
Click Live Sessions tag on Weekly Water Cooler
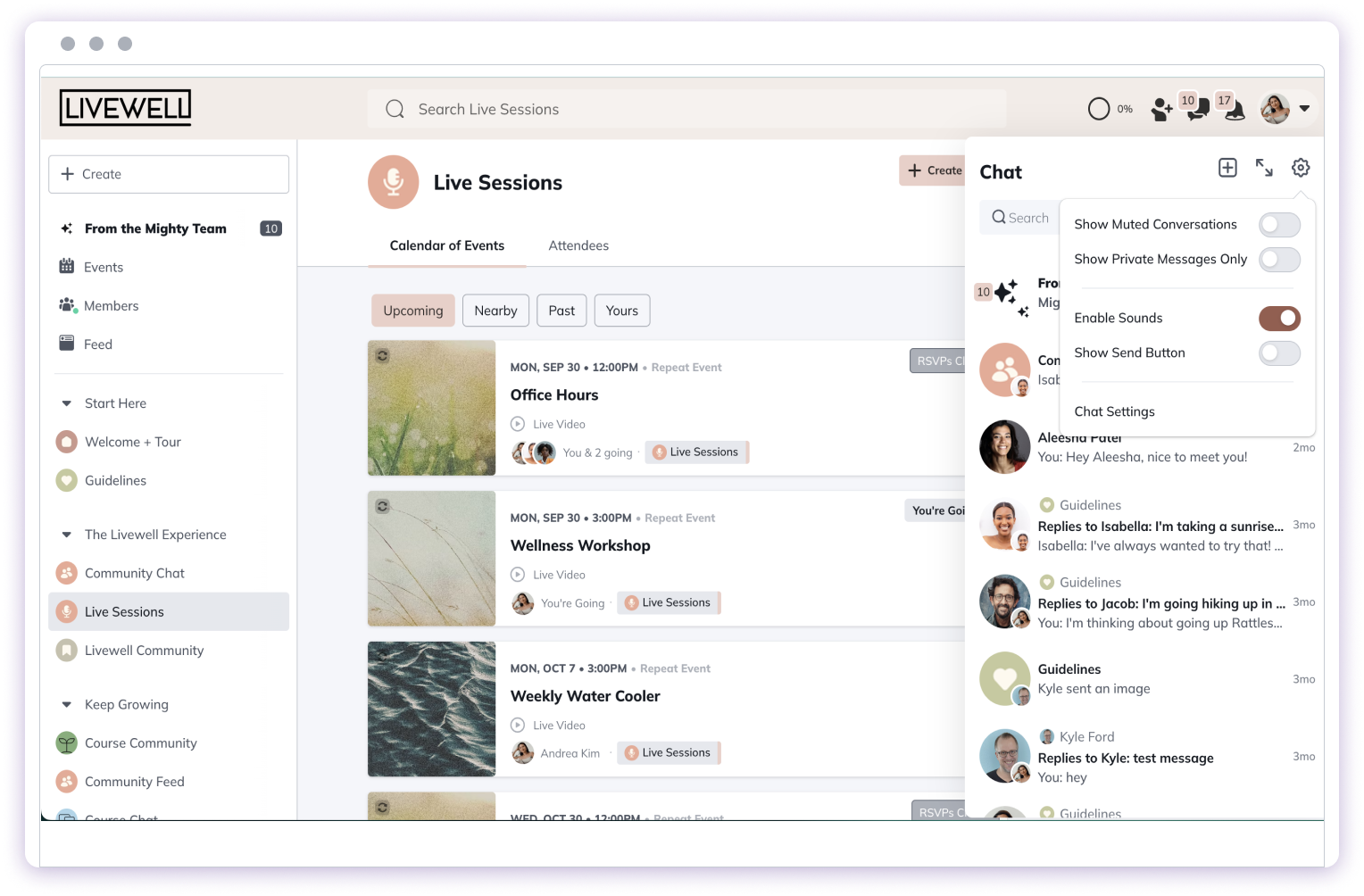669,753
